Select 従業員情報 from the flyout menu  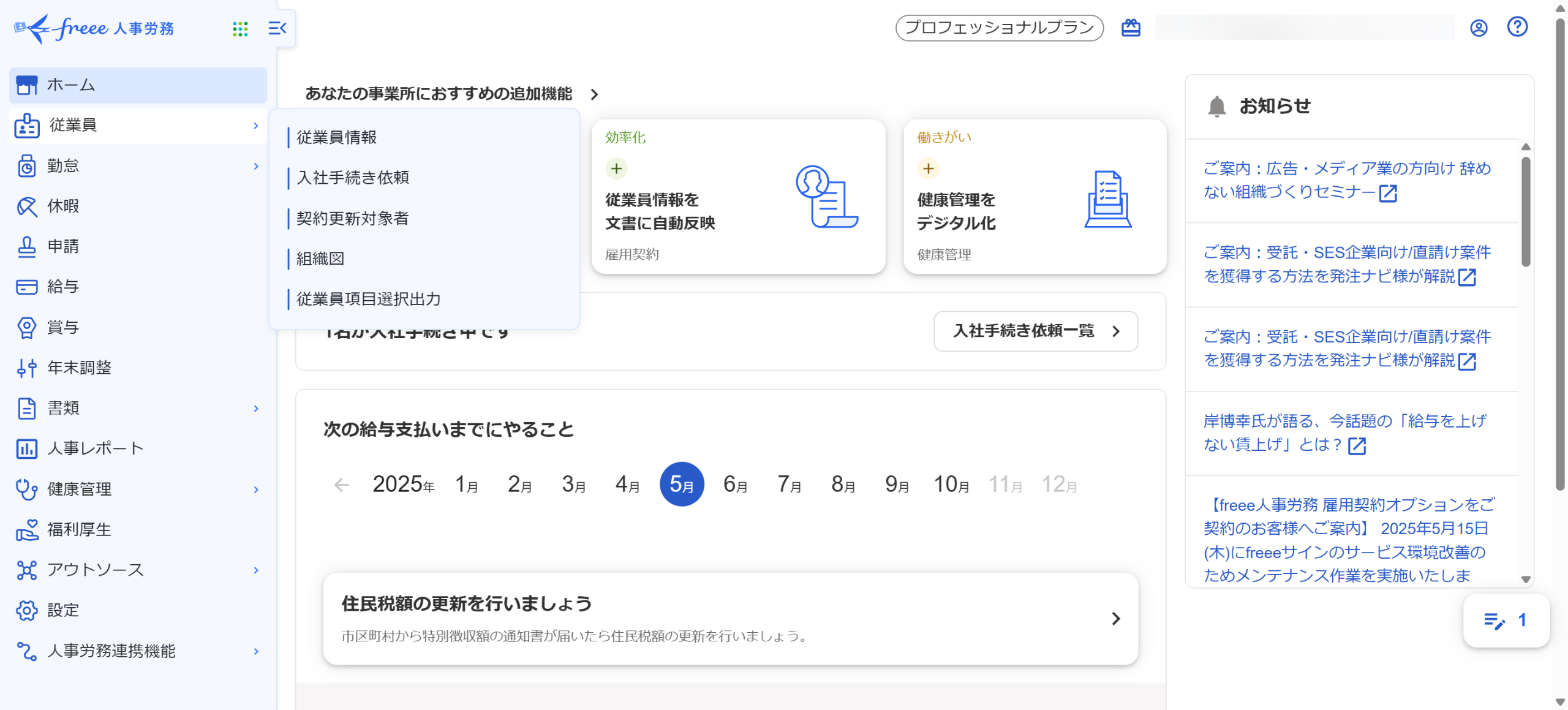pos(336,137)
